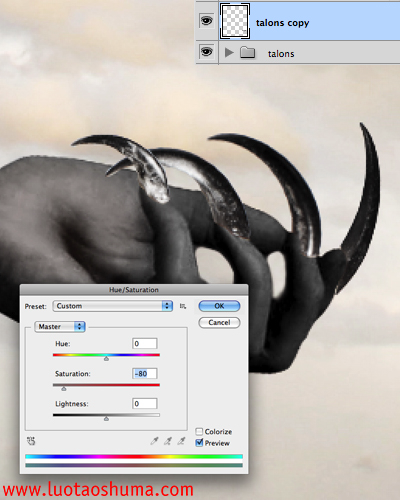This screenshot has width=400, height=500.
Task: Open the Master channel dropdown
Action: 60,327
